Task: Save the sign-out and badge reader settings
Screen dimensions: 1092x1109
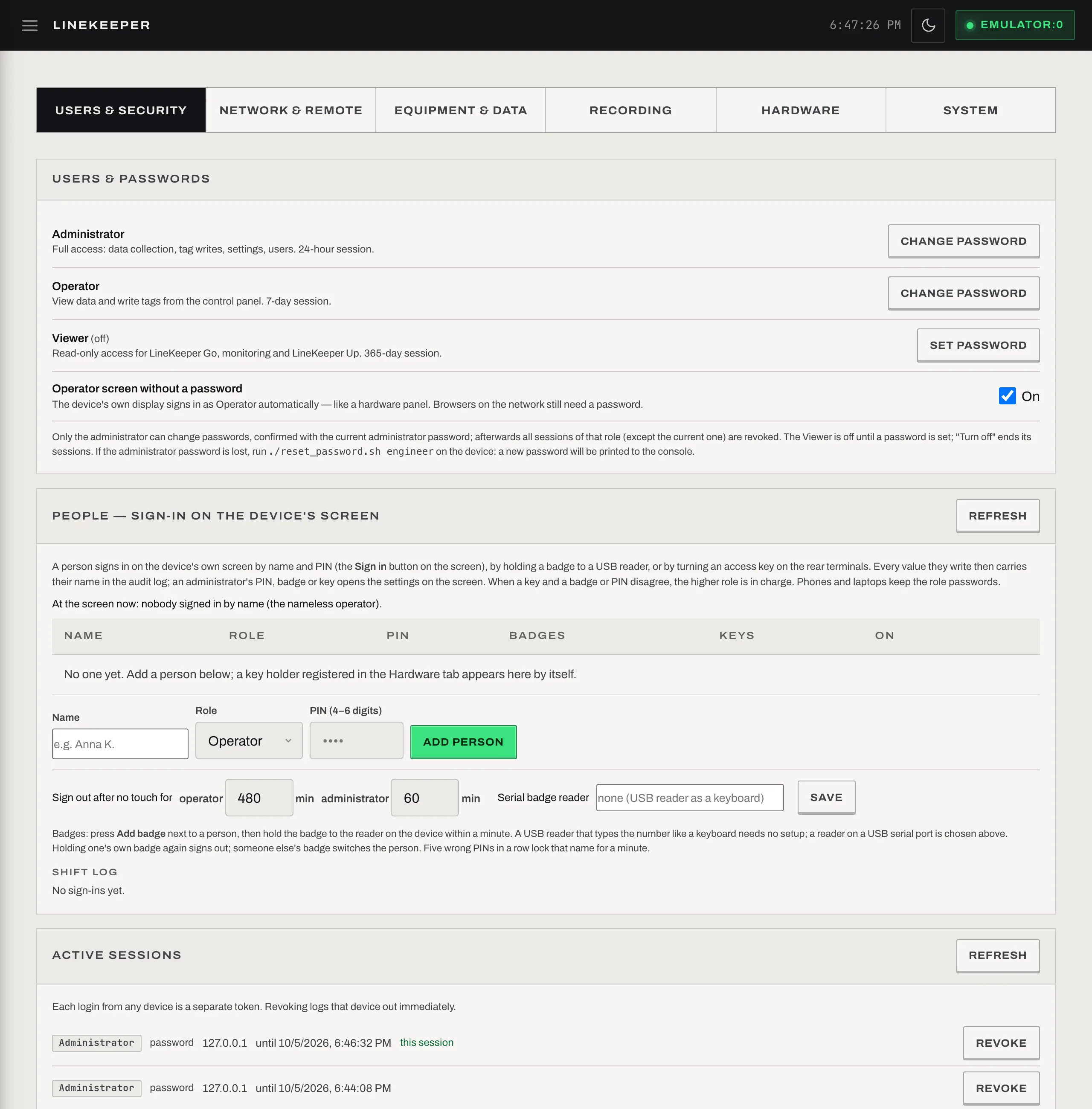Action: pos(826,798)
